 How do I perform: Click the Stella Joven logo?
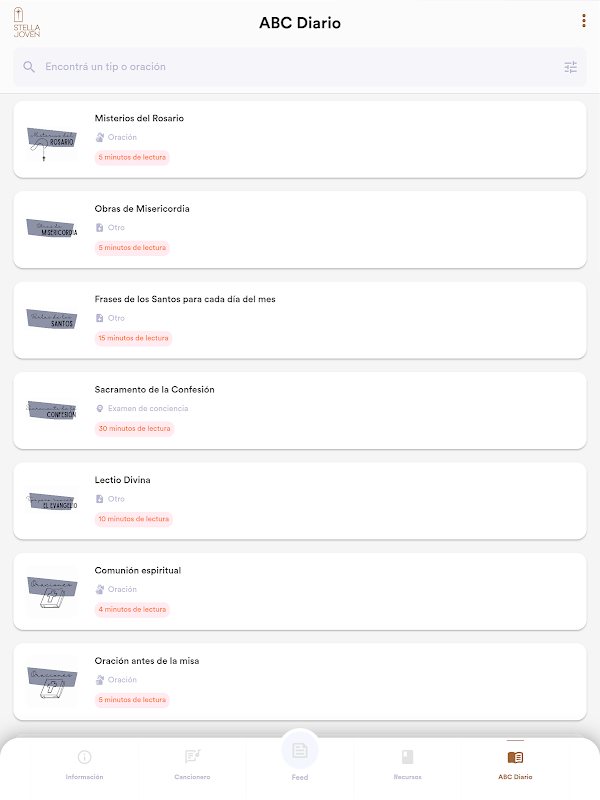point(27,22)
